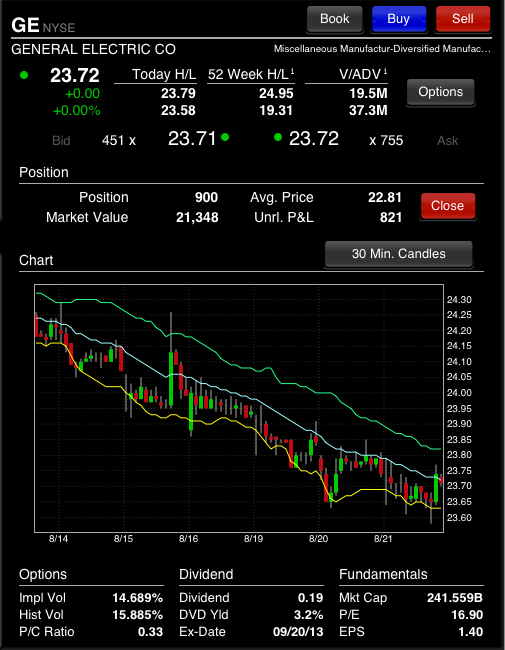The width and height of the screenshot is (505, 650).
Task: Click the P/E value 16.90
Action: tap(467, 615)
